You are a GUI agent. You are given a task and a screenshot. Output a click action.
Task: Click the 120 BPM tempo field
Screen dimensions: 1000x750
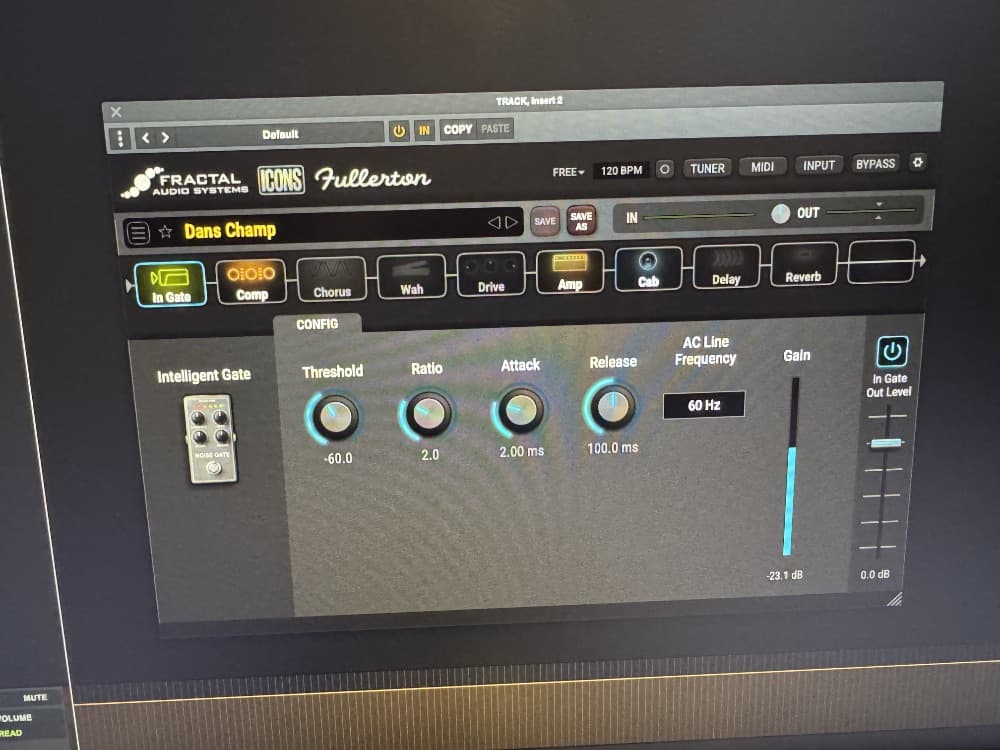621,170
